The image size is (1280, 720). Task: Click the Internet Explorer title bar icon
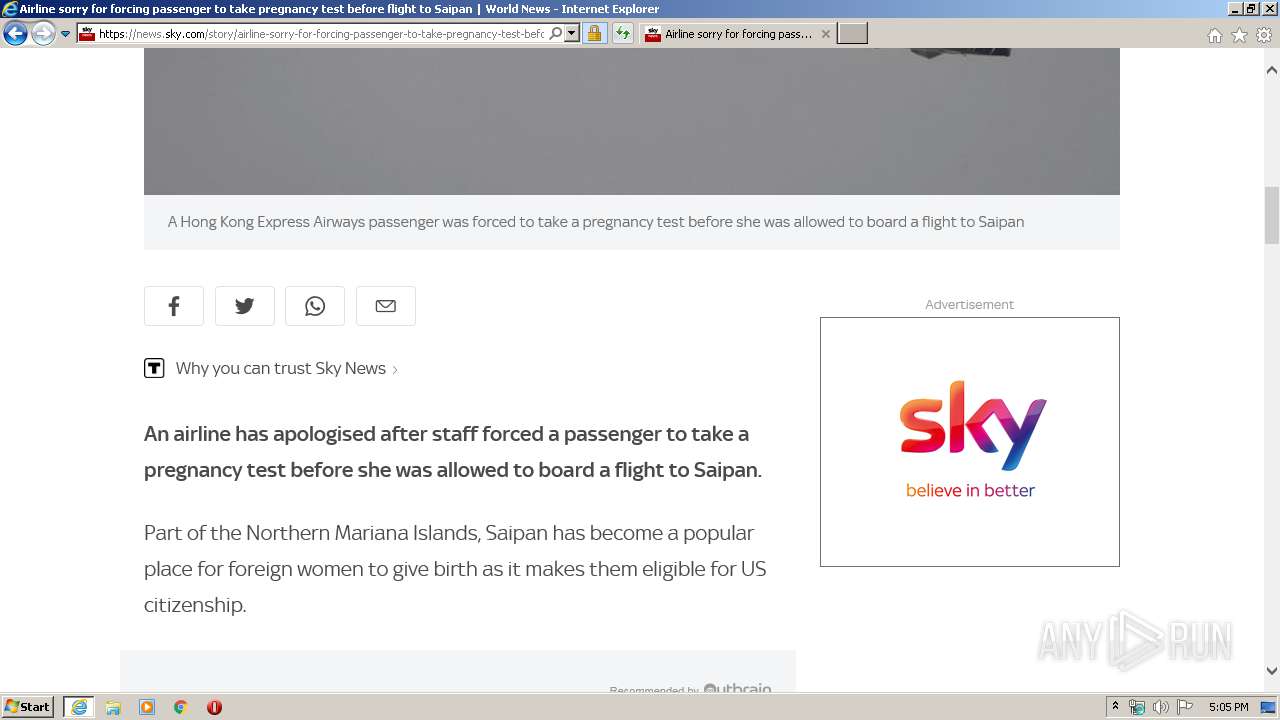[10, 9]
